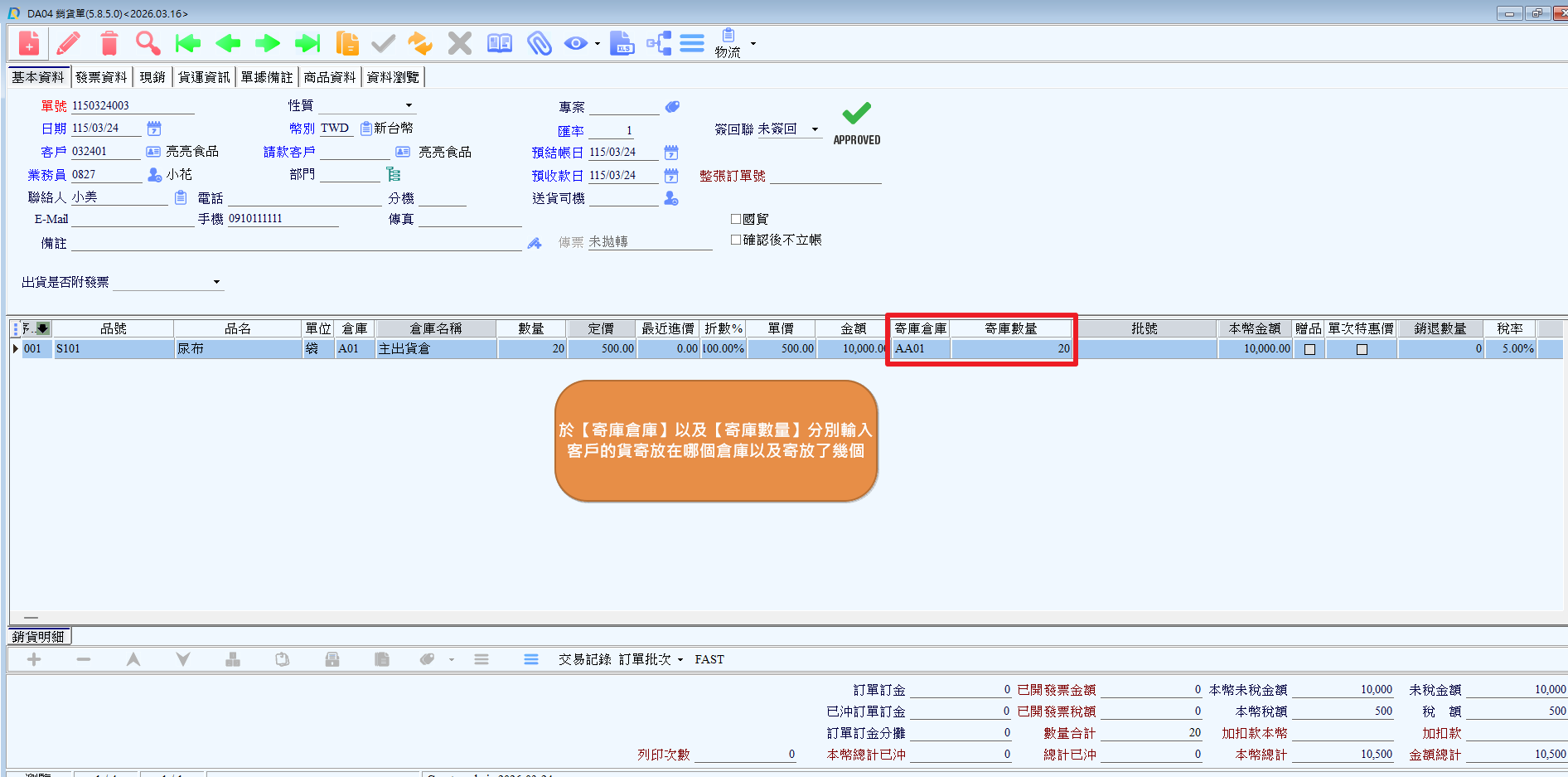
Task: Check the 確認後不立帳 checkbox
Action: (736, 240)
